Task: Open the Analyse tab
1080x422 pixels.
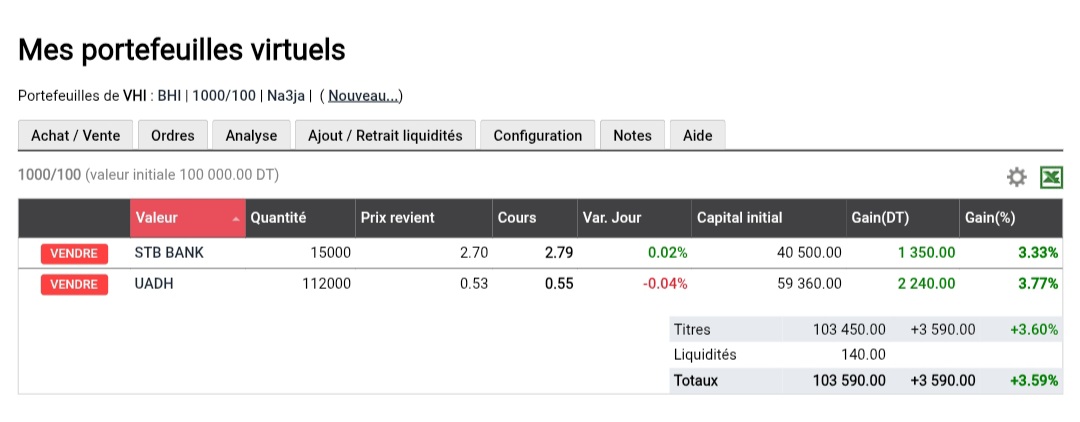Action: click(251, 135)
